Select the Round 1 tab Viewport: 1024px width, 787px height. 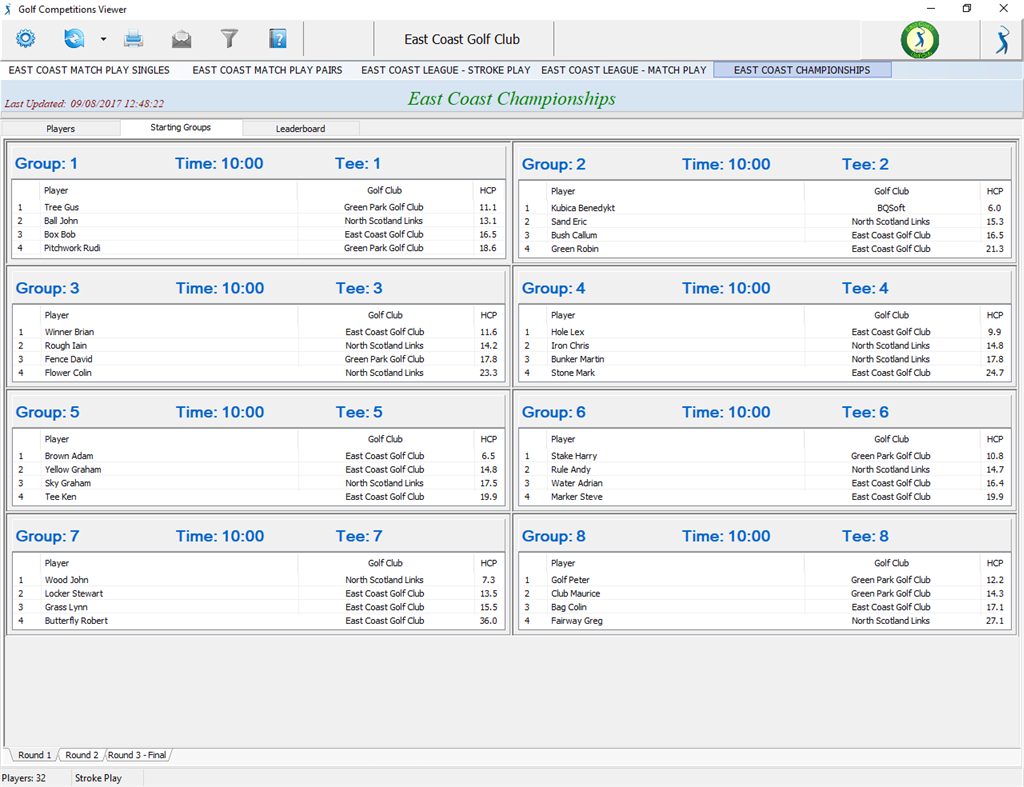[34, 755]
